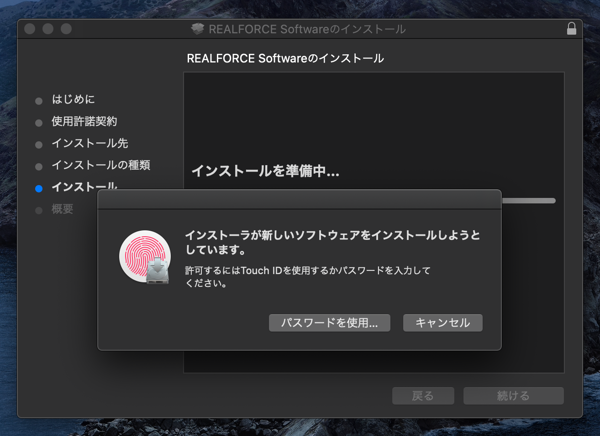Click the 続ける button
This screenshot has height=436, width=600.
(x=514, y=396)
